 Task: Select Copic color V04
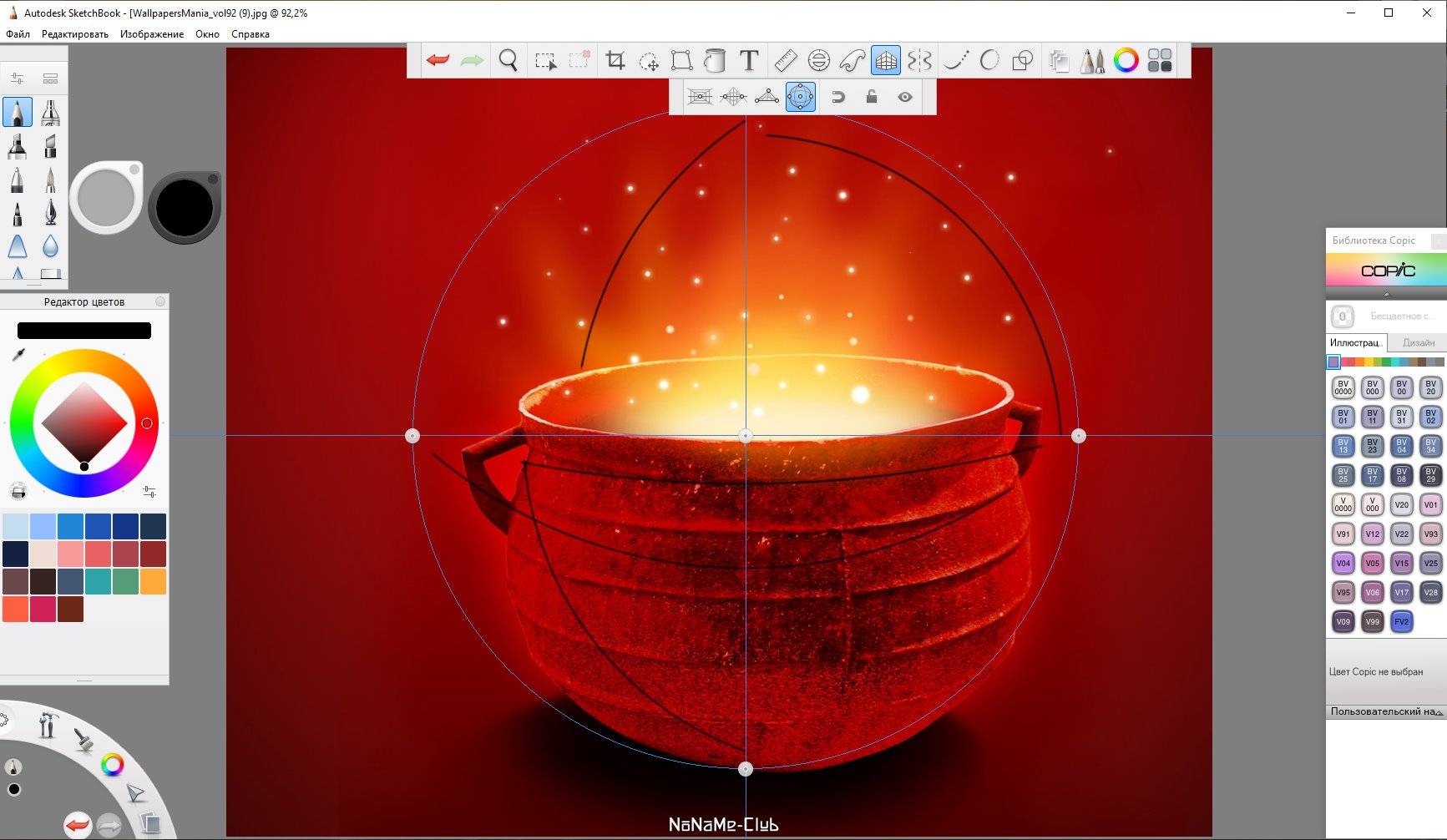1343,563
